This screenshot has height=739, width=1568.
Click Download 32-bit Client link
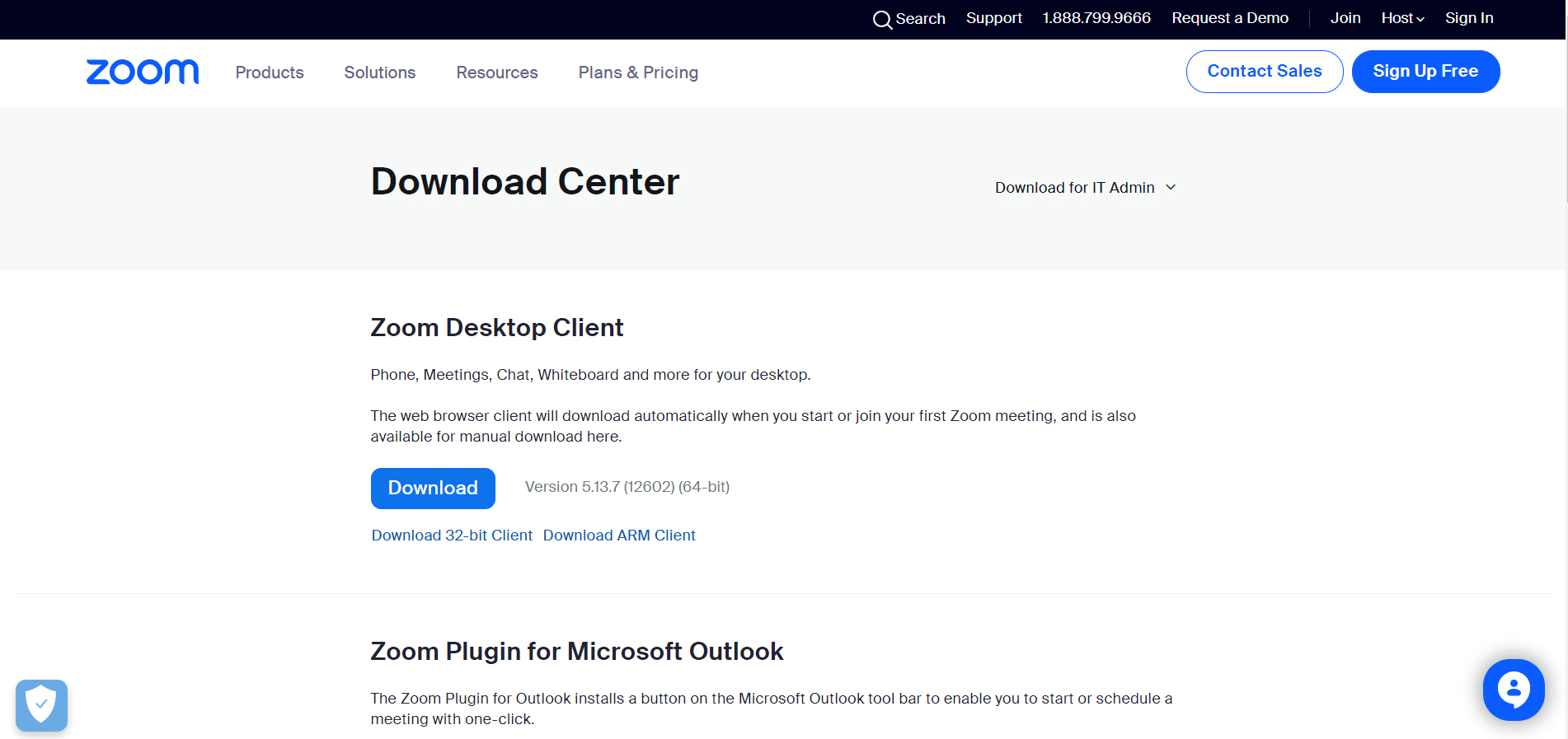[x=452, y=536]
